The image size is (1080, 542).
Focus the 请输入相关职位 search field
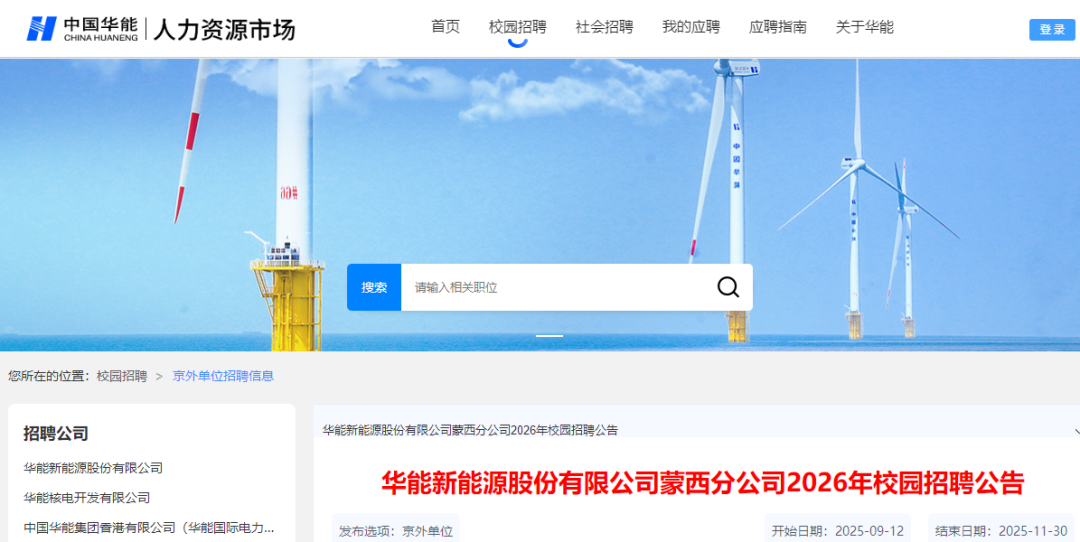point(558,287)
